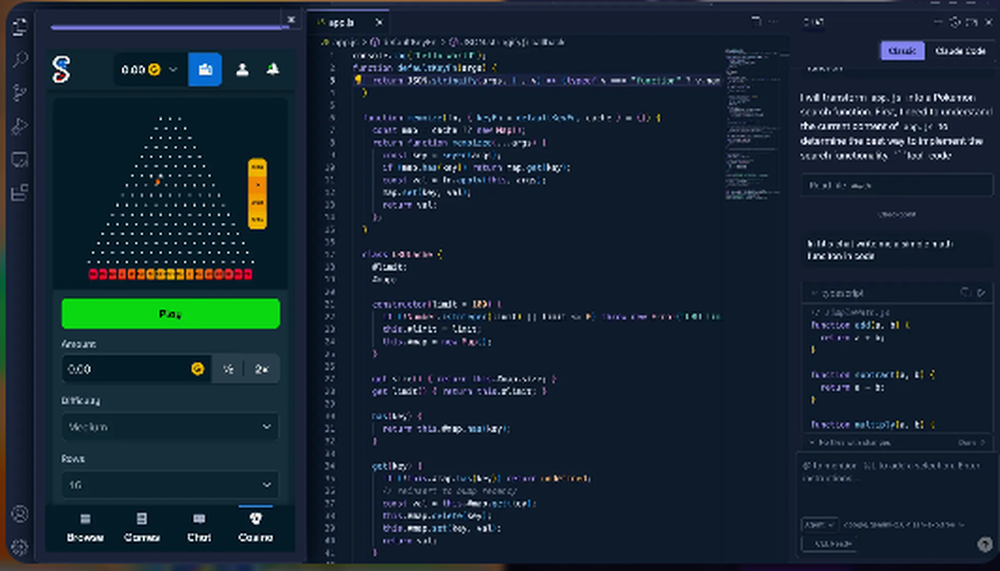Viewport: 1000px width, 571px height.
Task: Close the chat panel with the X icon
Action: [989, 22]
